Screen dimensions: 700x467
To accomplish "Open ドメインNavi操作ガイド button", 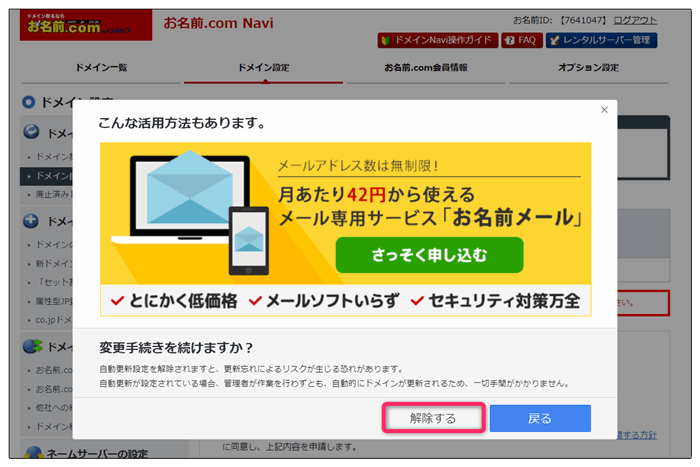I will click(x=438, y=40).
